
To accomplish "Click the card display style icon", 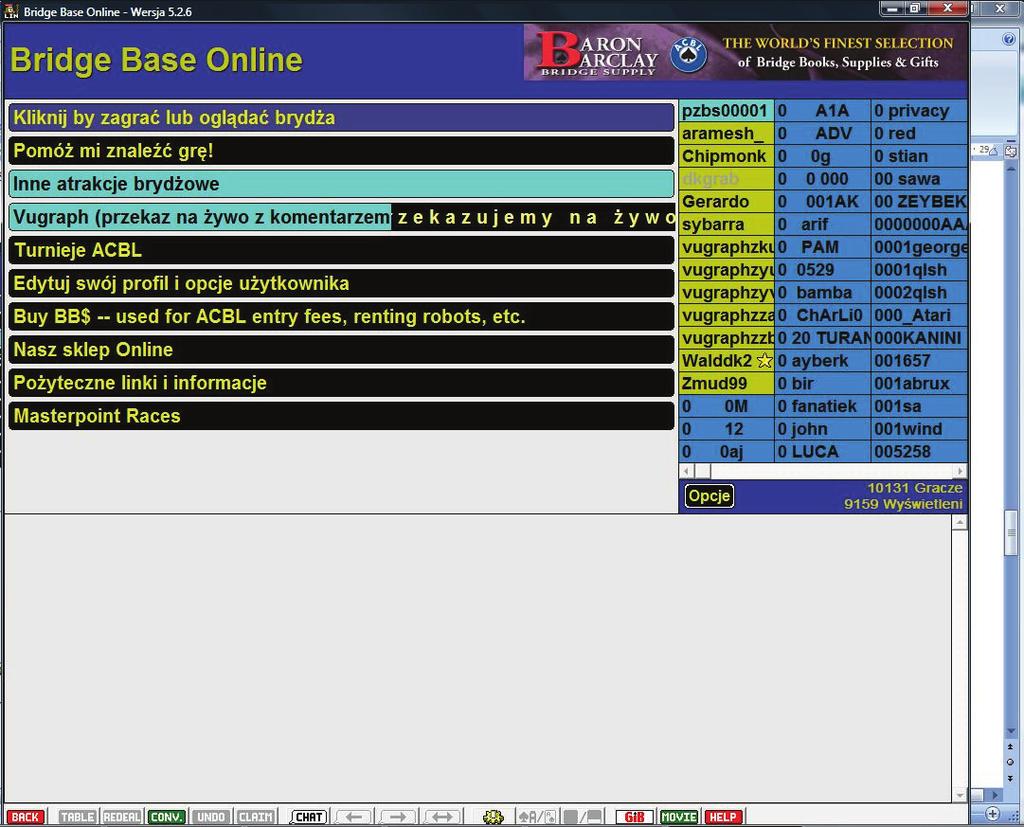I will click(537, 817).
